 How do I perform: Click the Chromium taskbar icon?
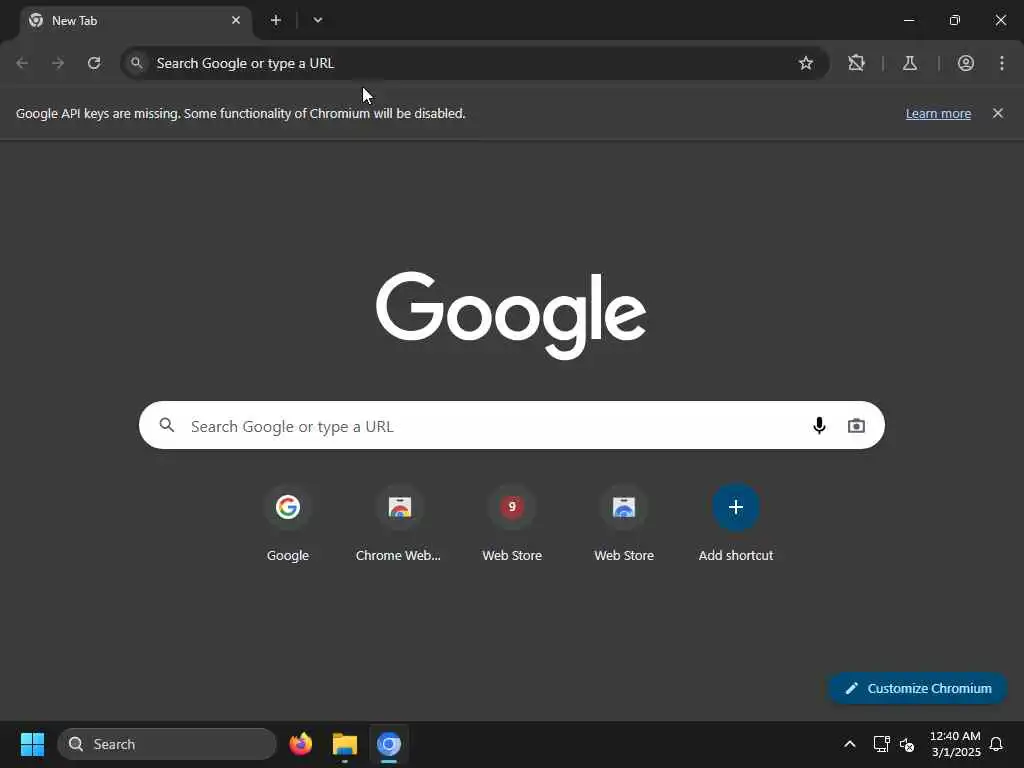click(x=389, y=744)
